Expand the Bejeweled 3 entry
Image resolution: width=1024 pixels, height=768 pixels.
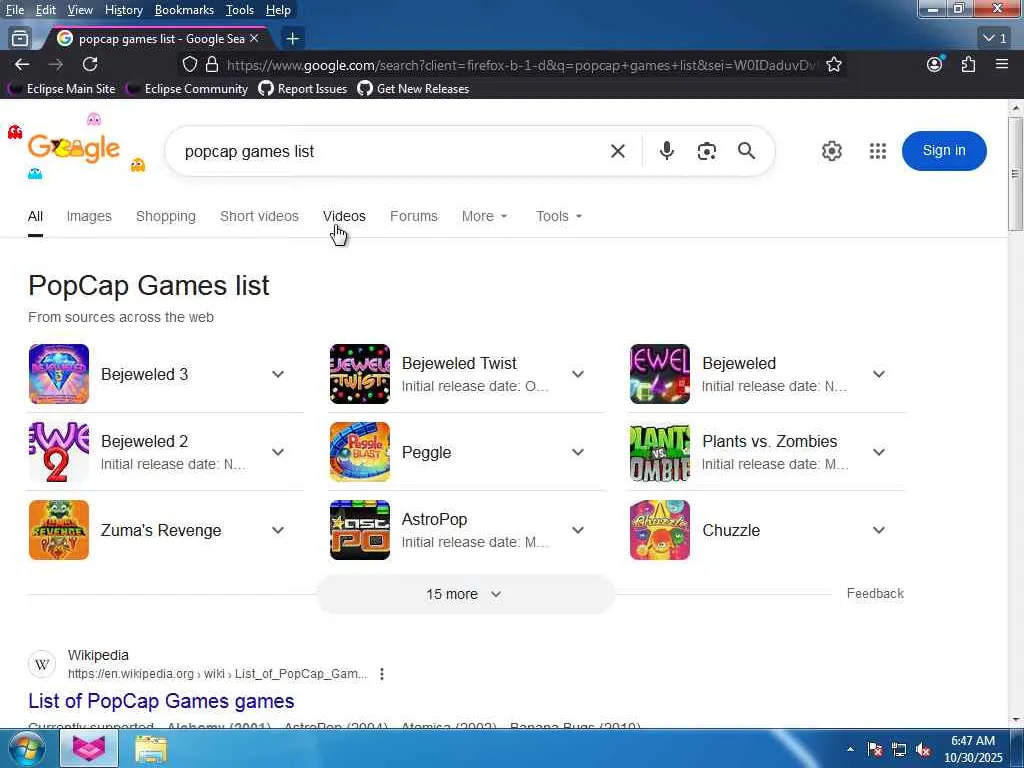click(278, 374)
